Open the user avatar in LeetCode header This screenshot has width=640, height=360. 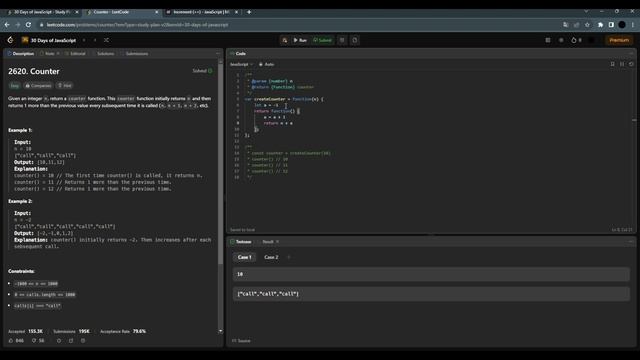[591, 40]
